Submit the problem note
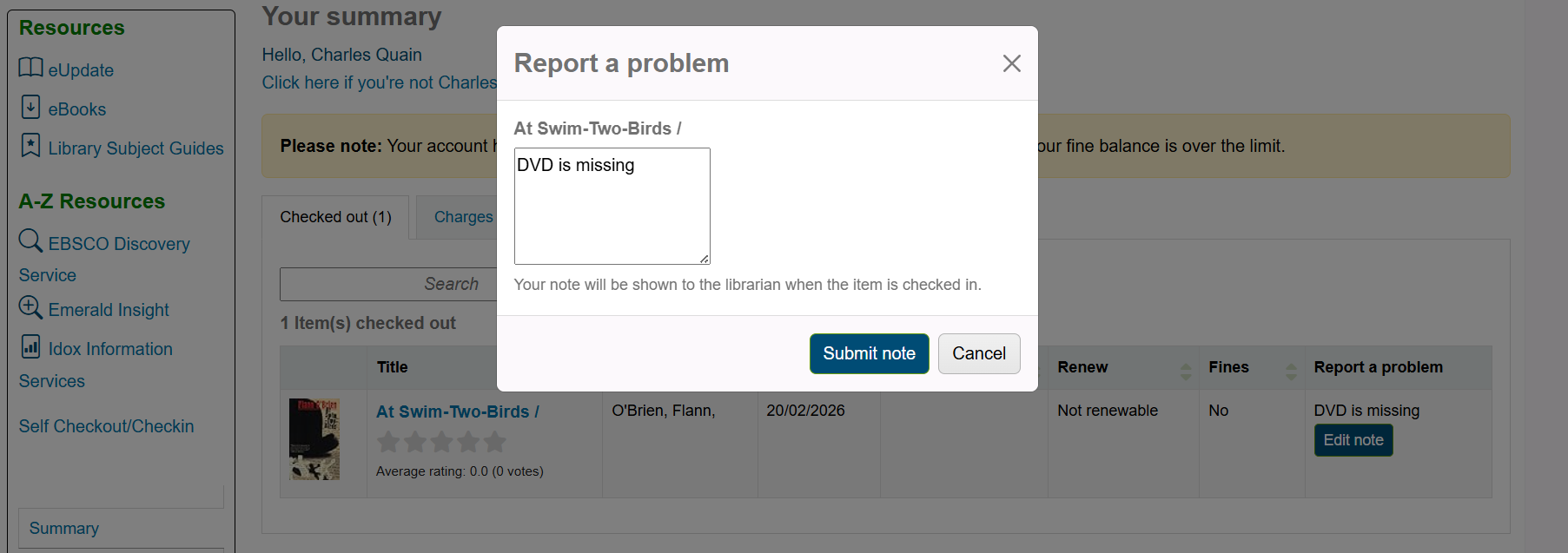1568x553 pixels. (869, 353)
